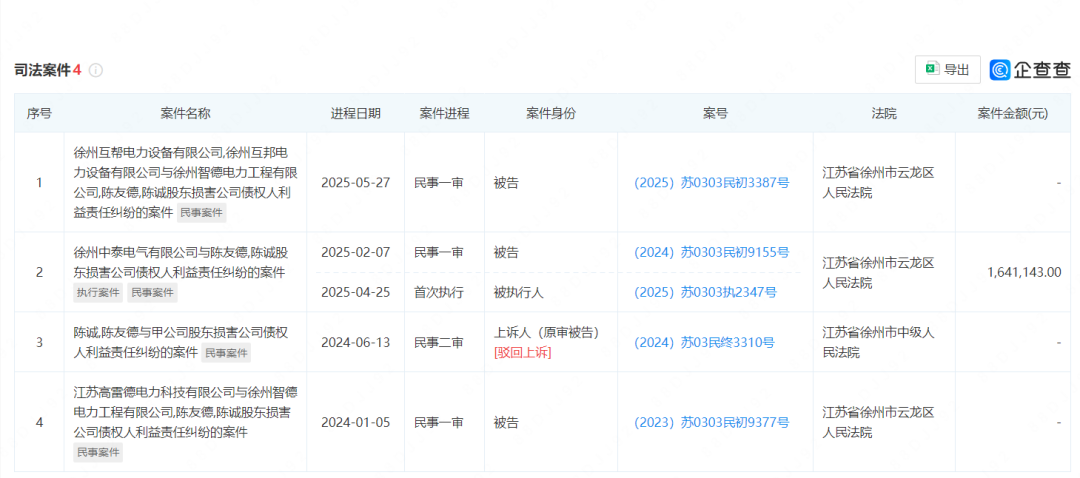Click the date 2025-05-27
Screen dimensions: 1080x478
tap(355, 183)
